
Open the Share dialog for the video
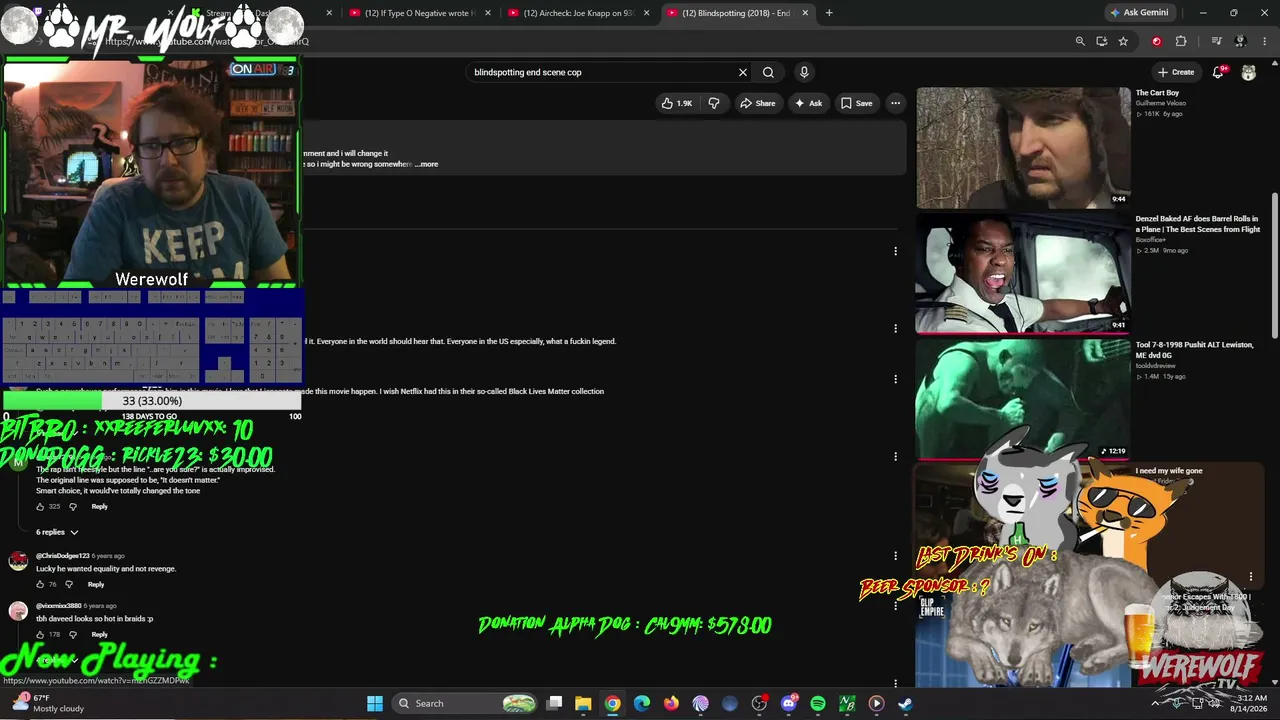[757, 103]
